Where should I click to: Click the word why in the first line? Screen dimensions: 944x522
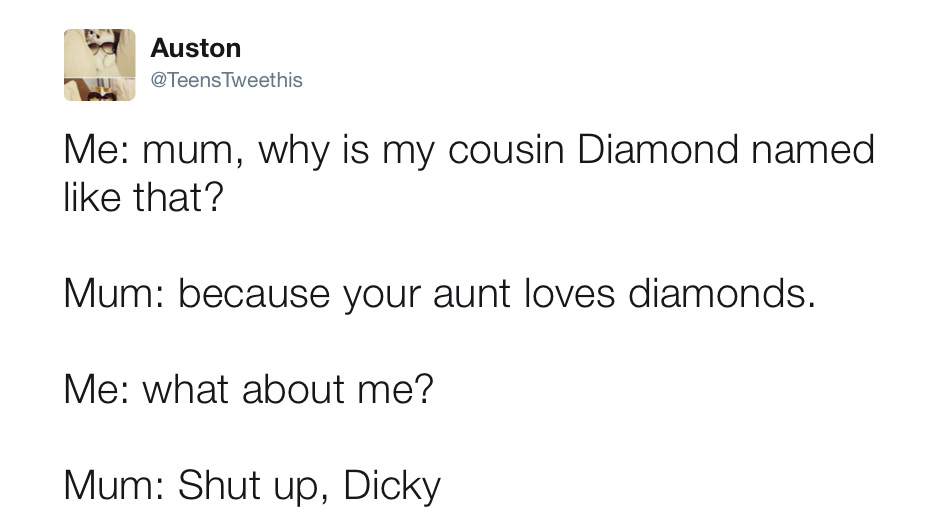tap(294, 151)
